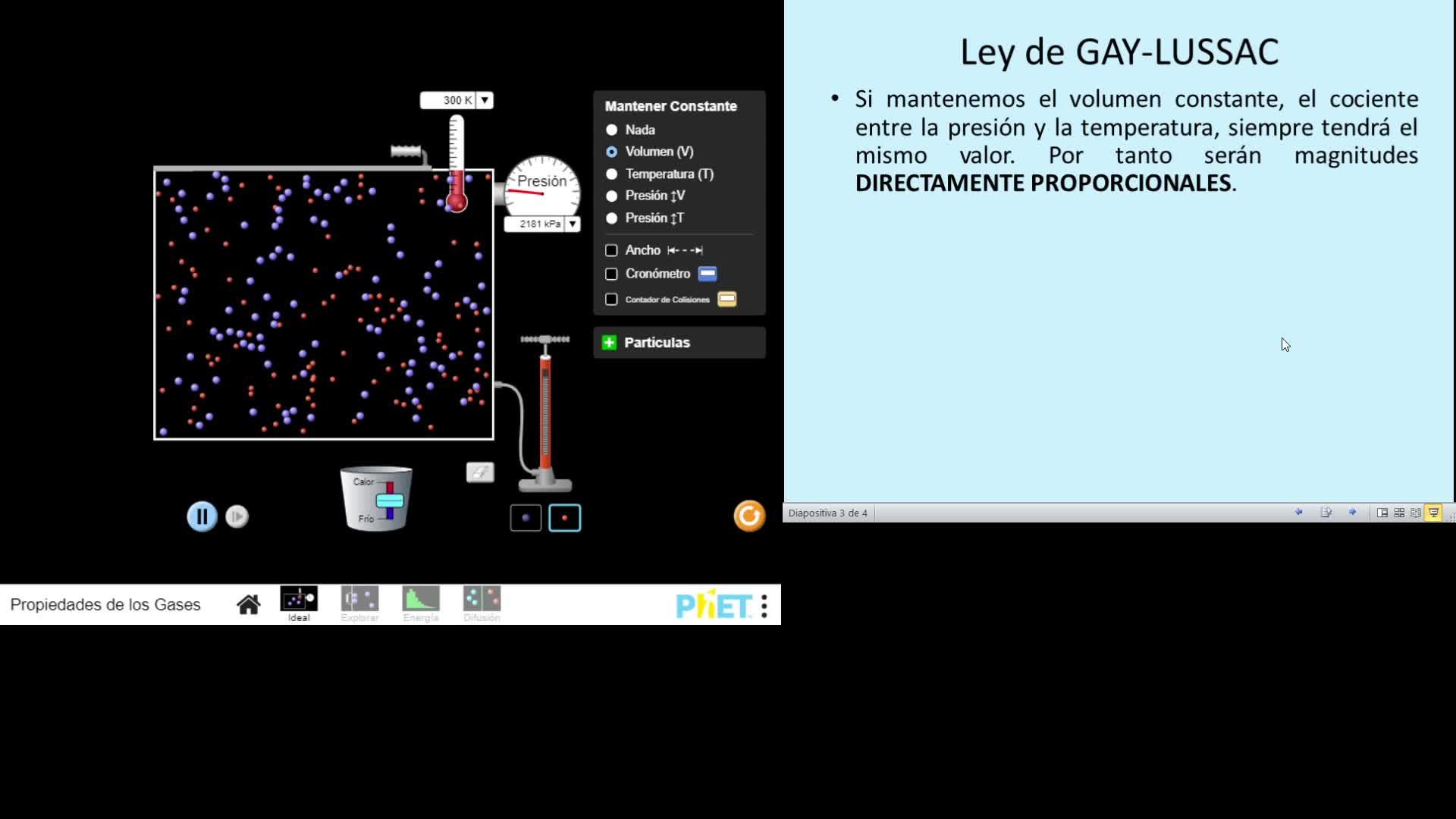The image size is (1456, 819).
Task: Open the pressure units dropdown
Action: coord(573,224)
